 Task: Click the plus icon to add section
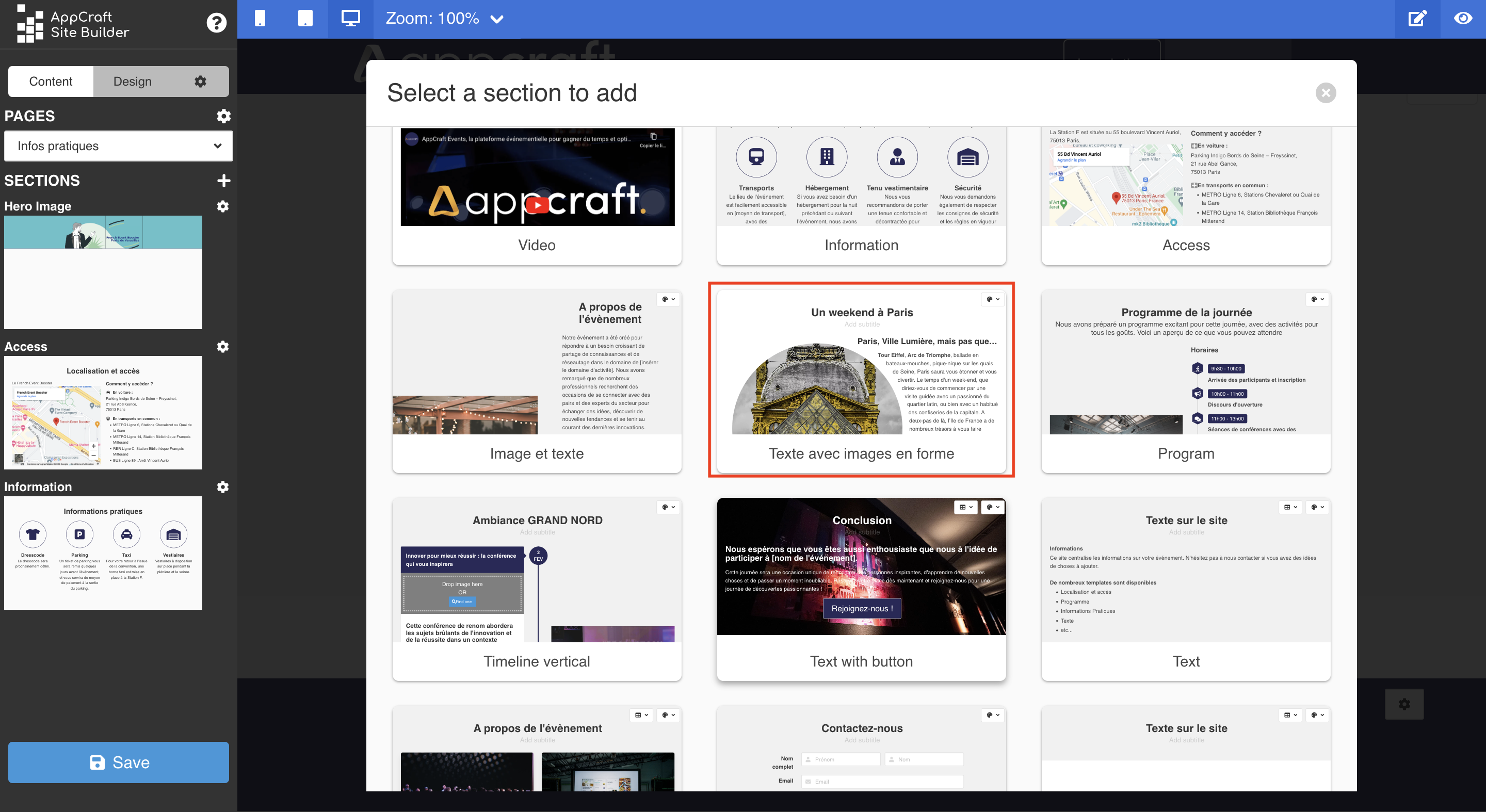coord(224,181)
